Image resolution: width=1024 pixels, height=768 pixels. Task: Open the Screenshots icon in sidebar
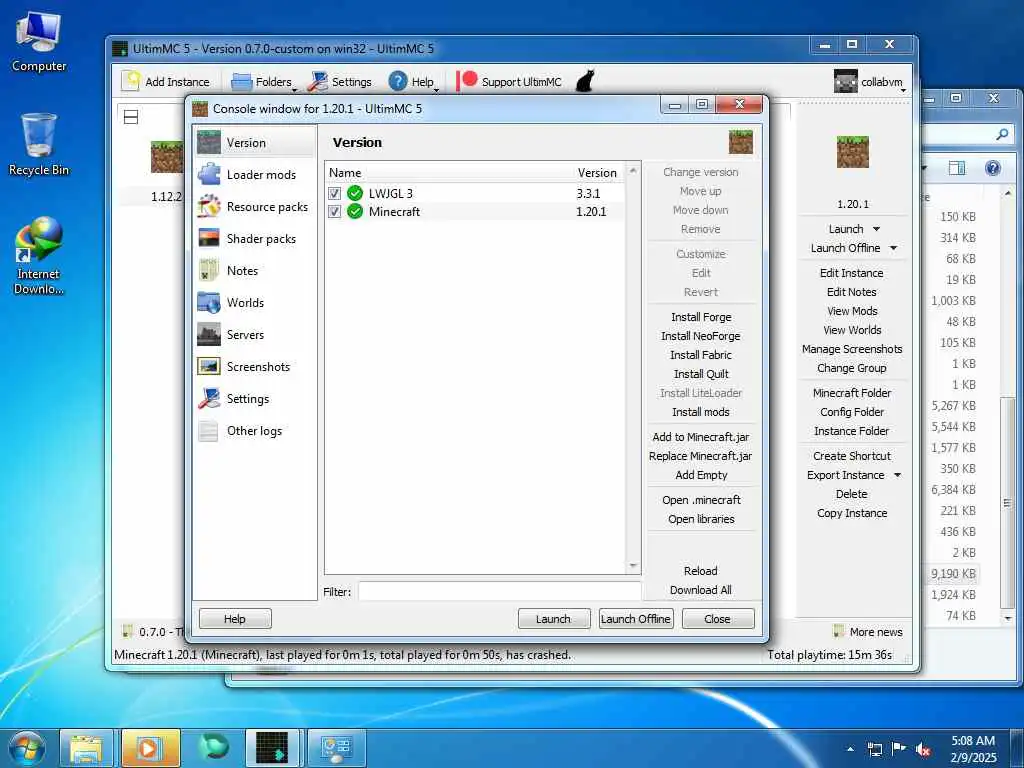(209, 366)
